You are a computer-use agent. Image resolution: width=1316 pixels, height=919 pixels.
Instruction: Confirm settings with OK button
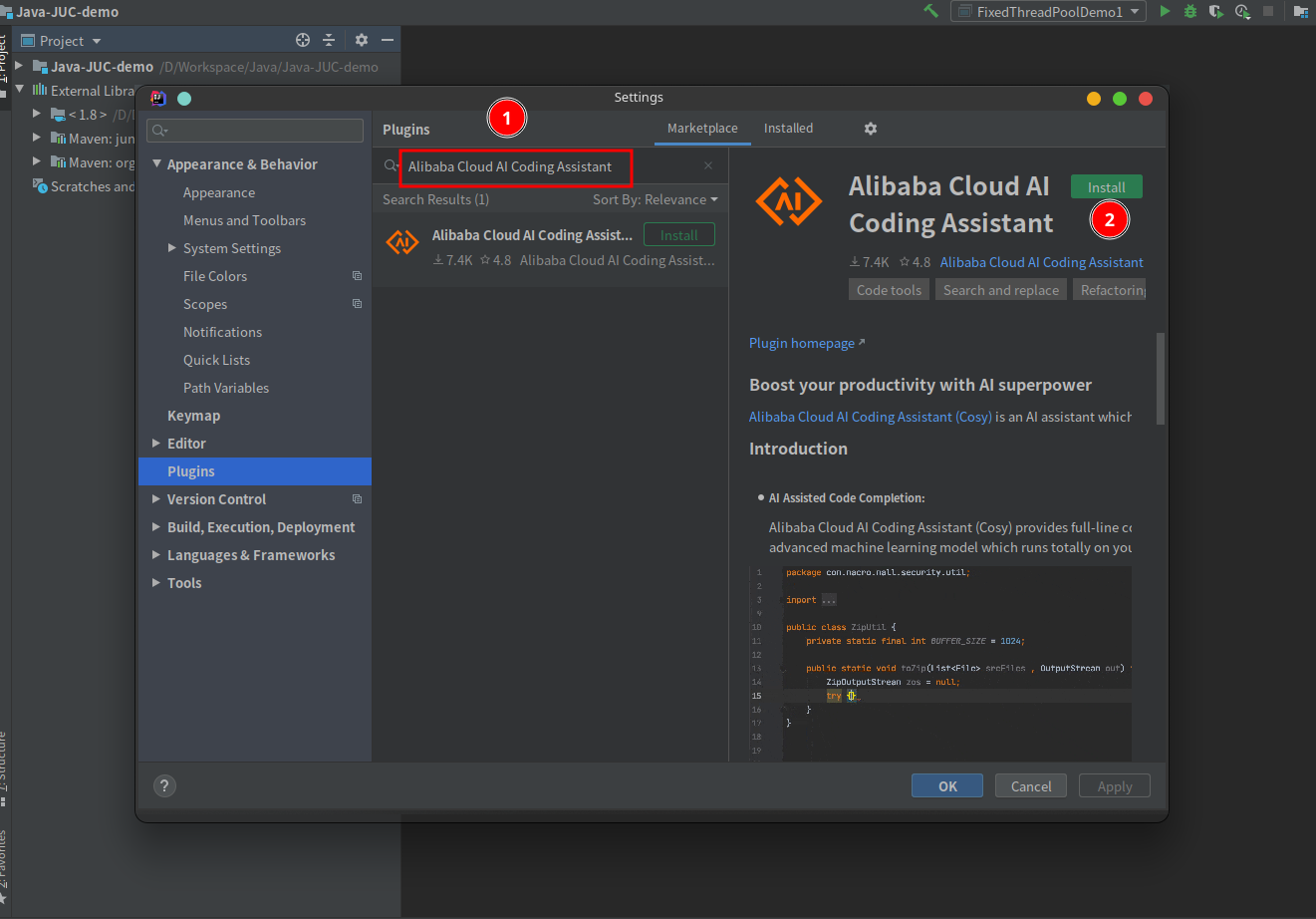[947, 785]
